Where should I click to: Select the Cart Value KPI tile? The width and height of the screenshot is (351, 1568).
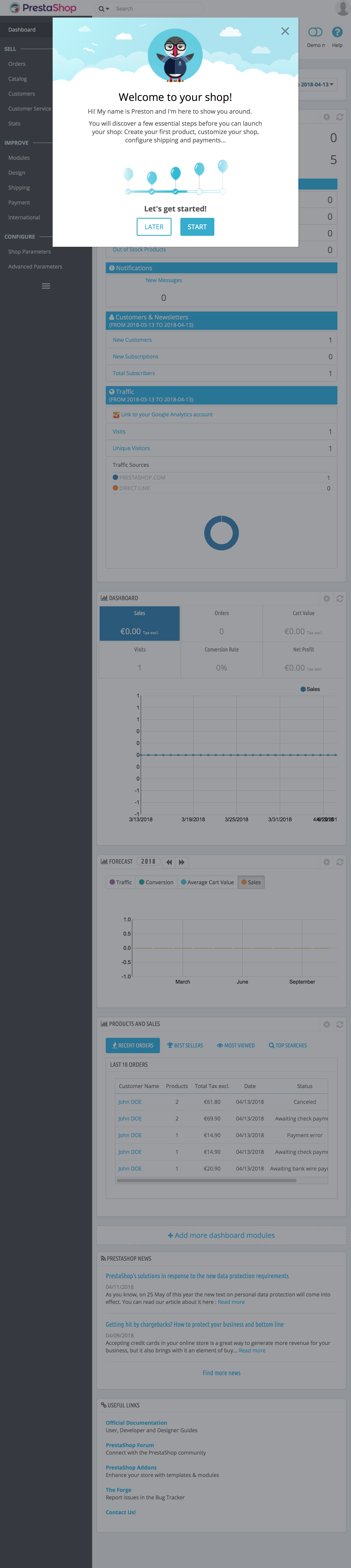[x=304, y=623]
